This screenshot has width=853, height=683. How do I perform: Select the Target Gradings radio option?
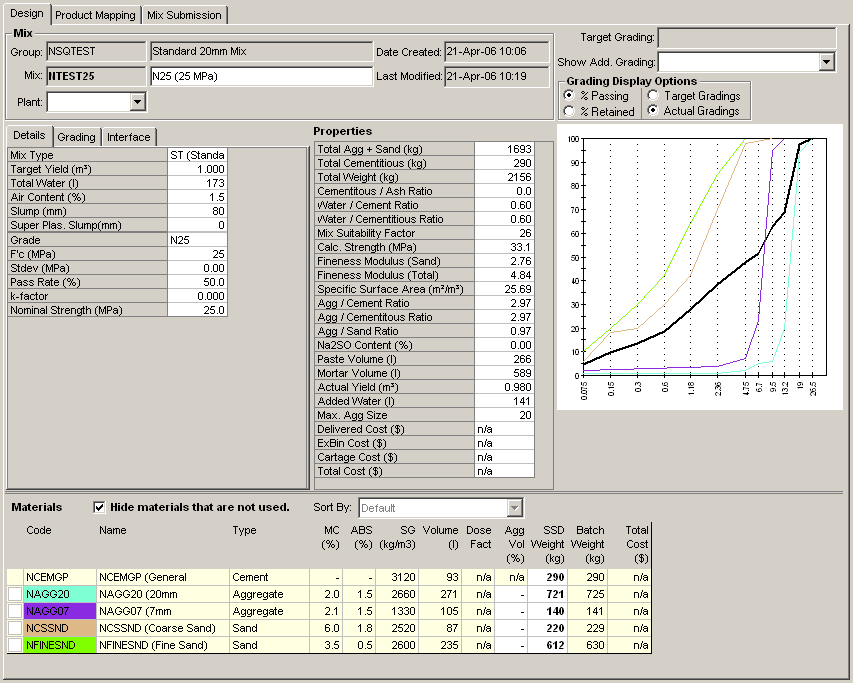point(654,96)
